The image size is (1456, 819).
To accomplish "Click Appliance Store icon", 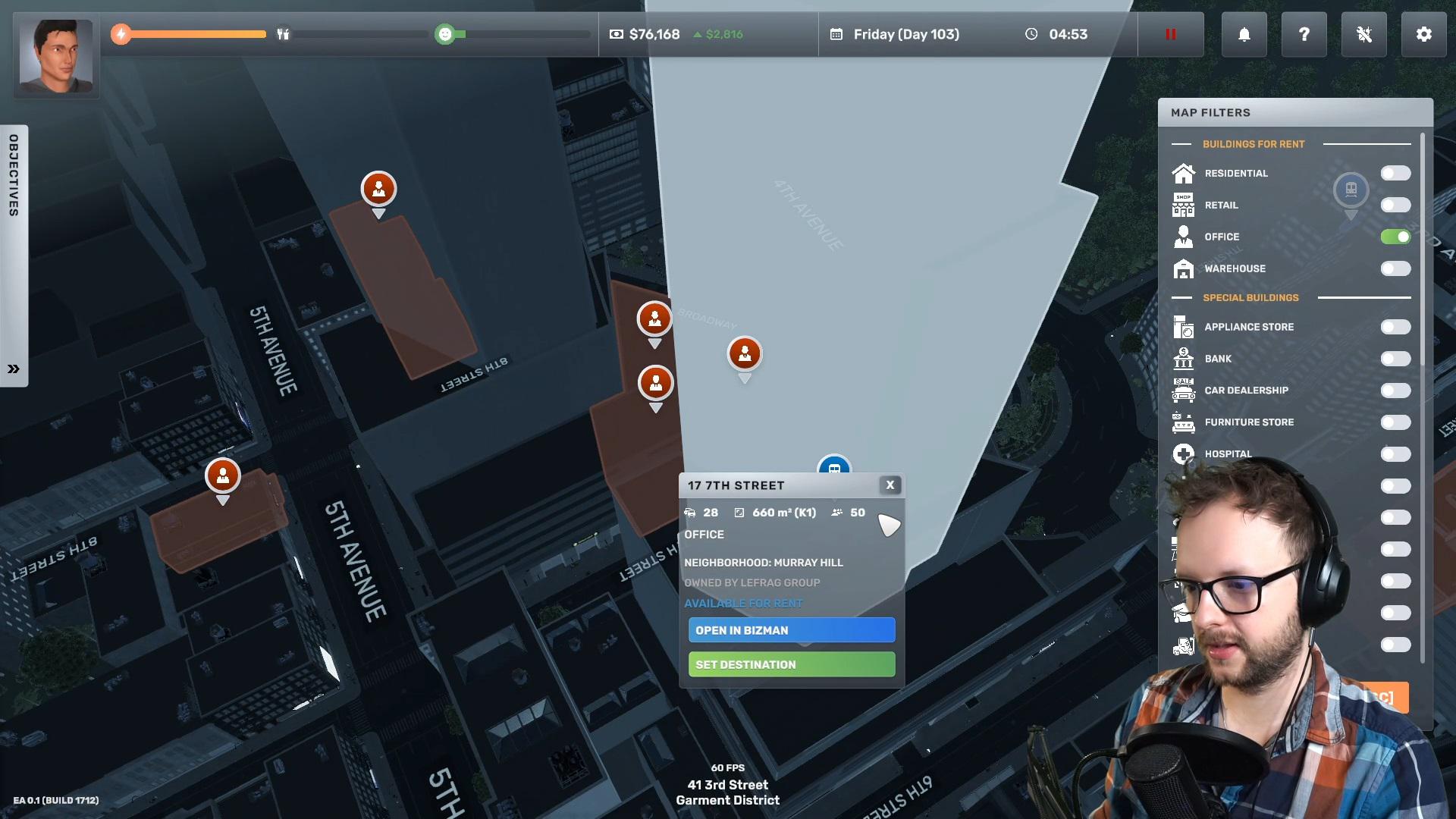I will tap(1183, 328).
